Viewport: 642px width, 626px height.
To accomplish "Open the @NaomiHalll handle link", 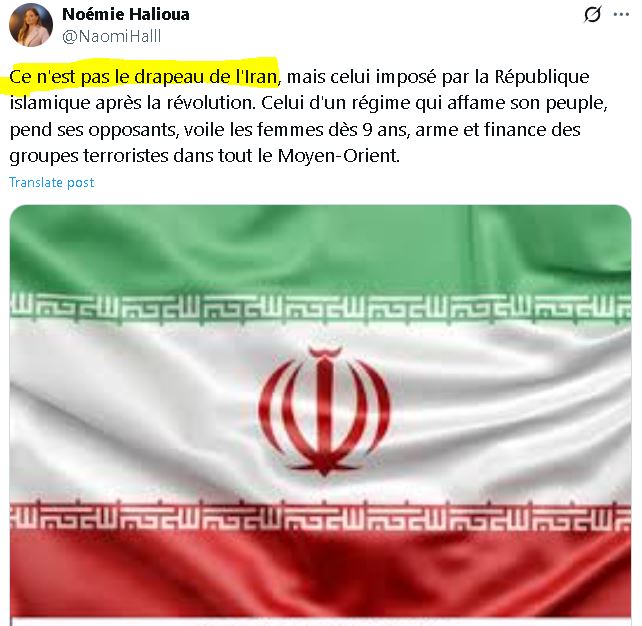I will click(111, 36).
